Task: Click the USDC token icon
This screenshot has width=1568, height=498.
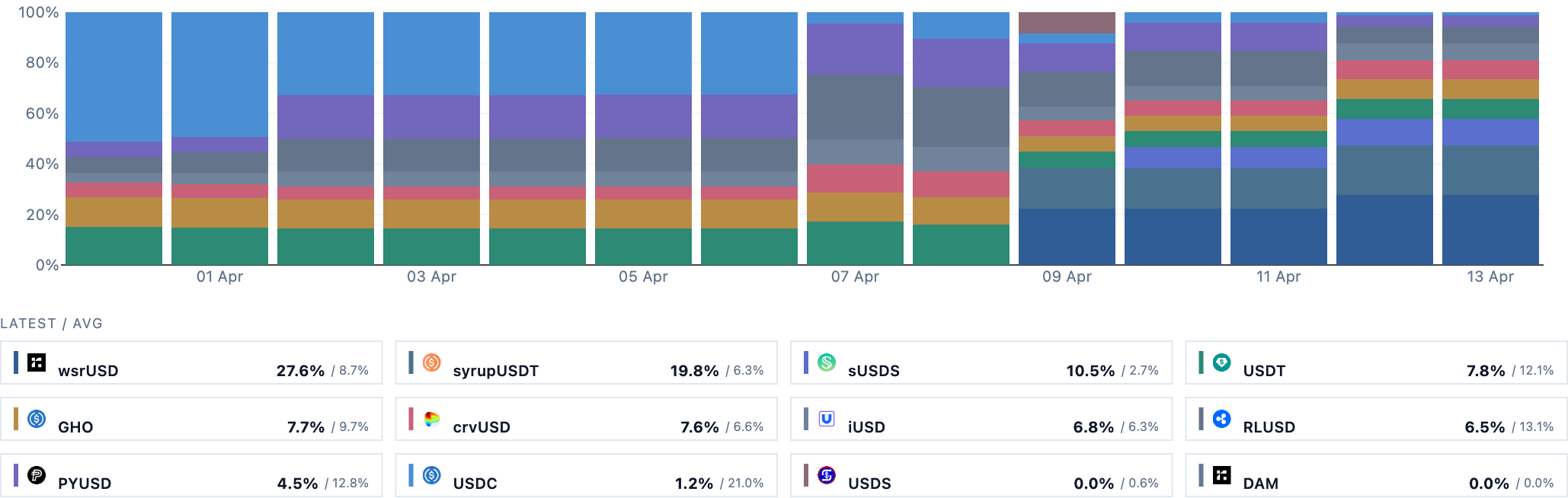Action: tap(431, 475)
